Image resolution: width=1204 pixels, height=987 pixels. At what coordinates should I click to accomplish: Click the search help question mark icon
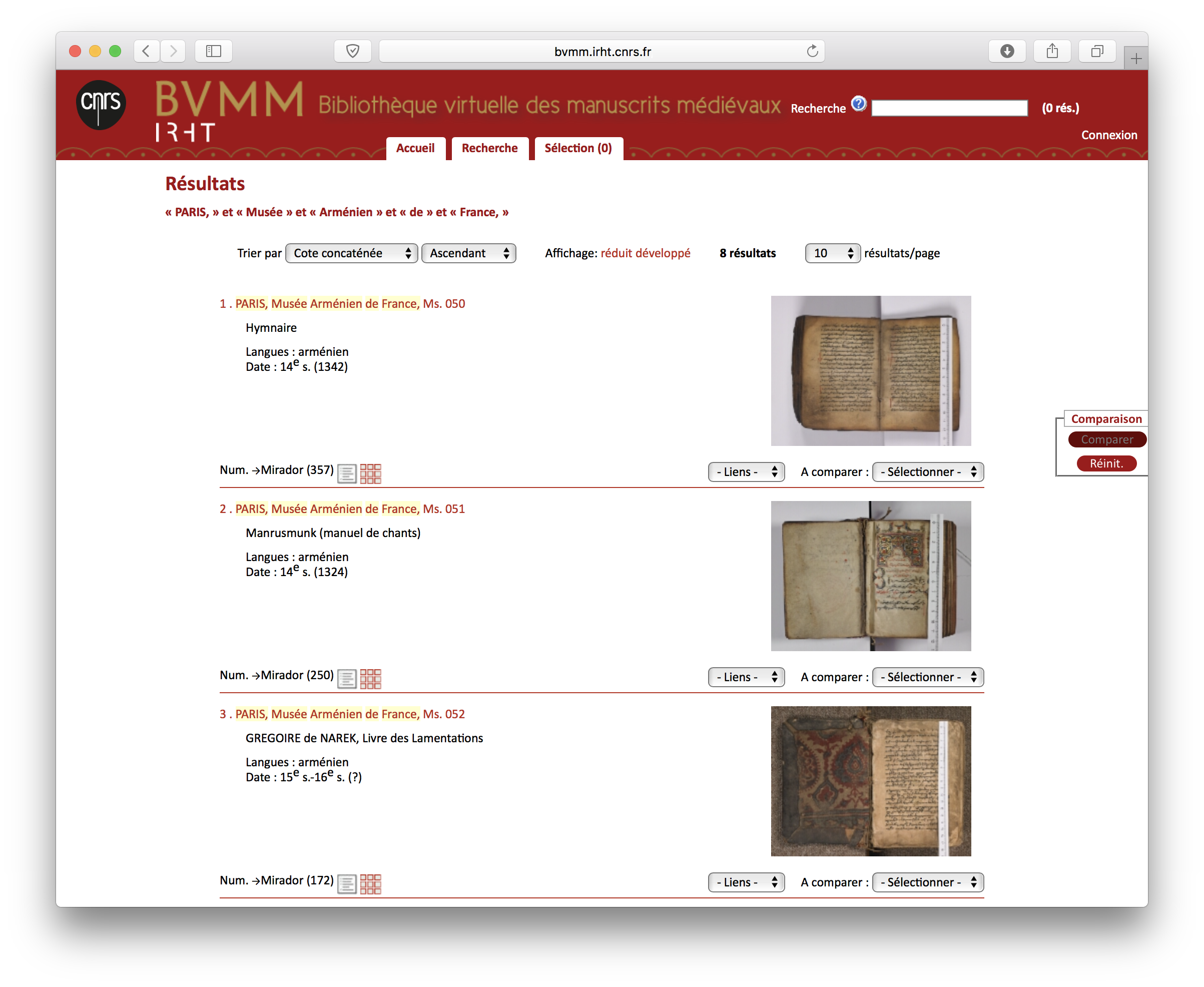click(858, 104)
